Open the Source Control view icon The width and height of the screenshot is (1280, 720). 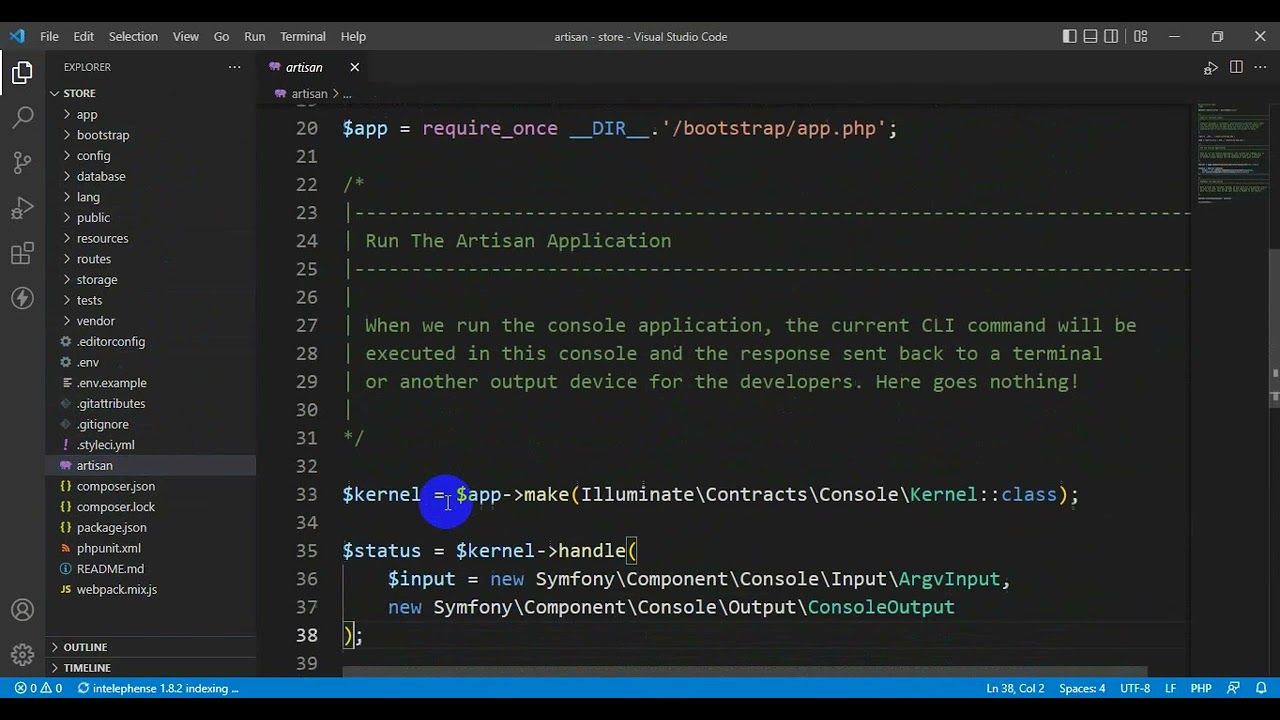[22, 163]
